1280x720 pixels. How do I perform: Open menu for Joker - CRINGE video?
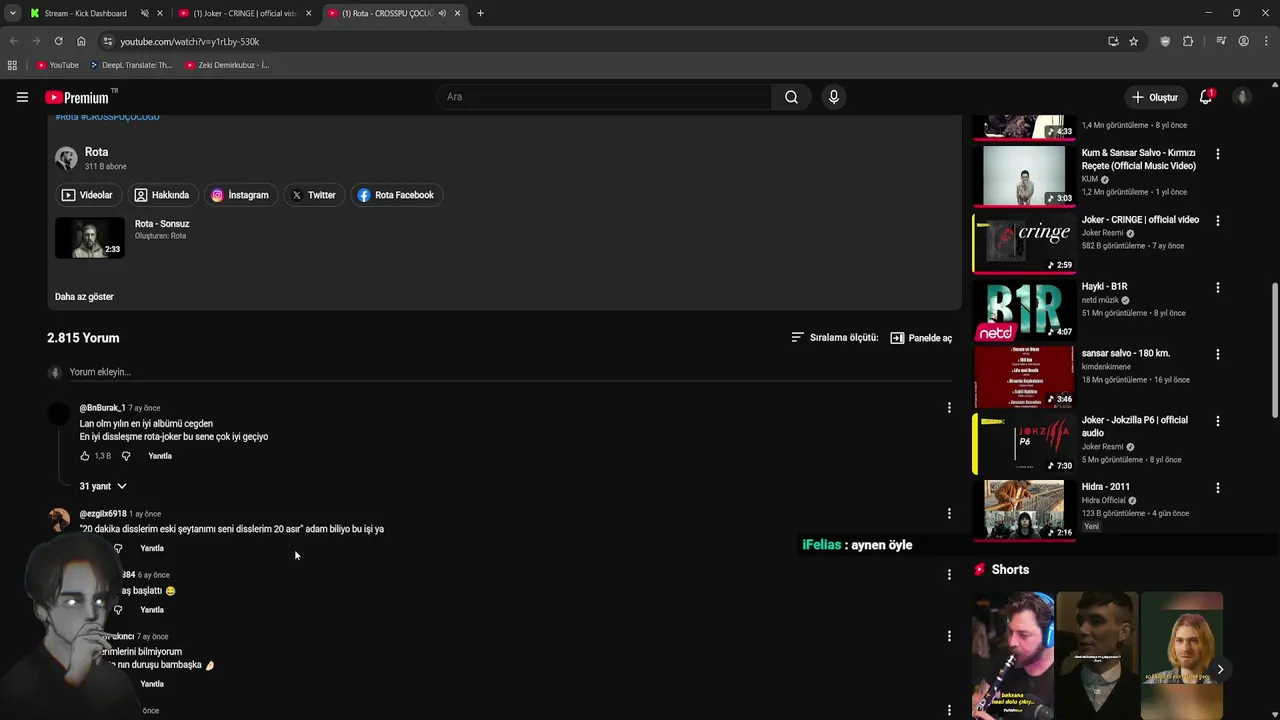[x=1217, y=220]
